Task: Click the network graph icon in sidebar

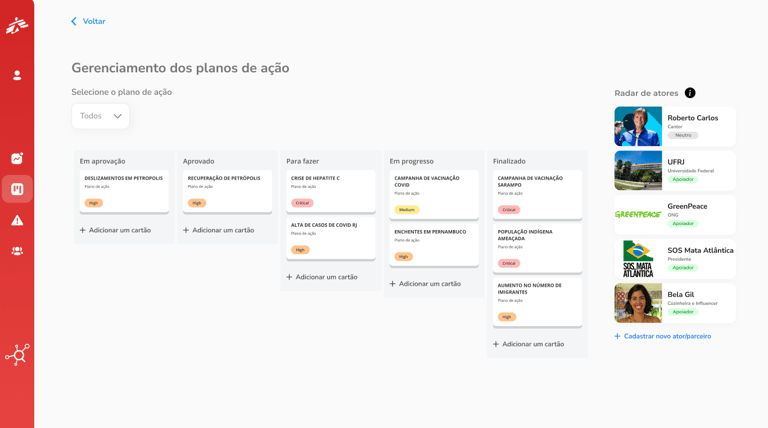Action: (x=17, y=354)
